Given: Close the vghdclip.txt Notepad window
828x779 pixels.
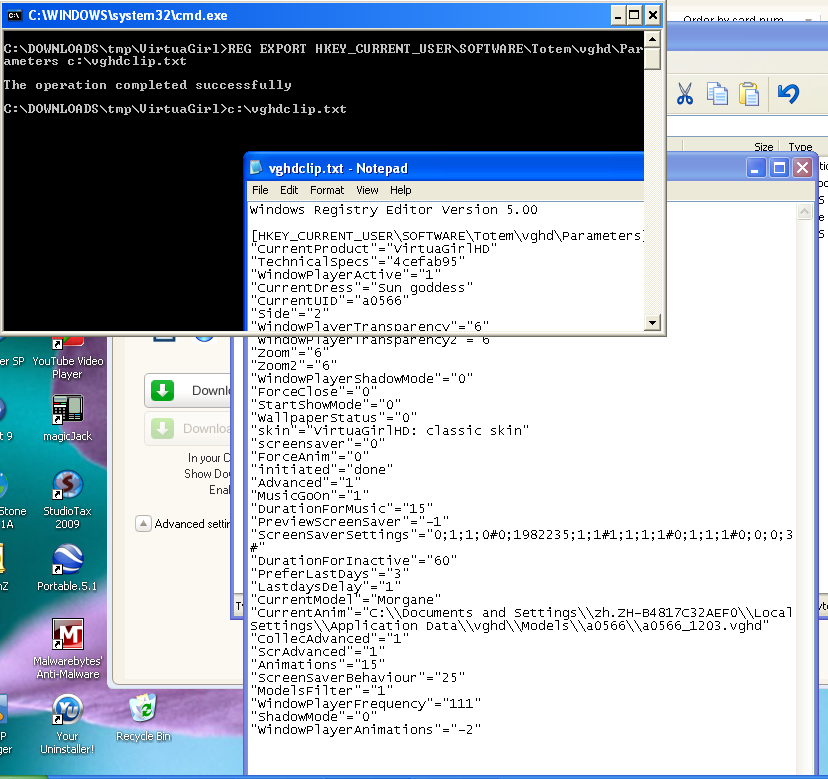Looking at the screenshot, I should (x=803, y=168).
